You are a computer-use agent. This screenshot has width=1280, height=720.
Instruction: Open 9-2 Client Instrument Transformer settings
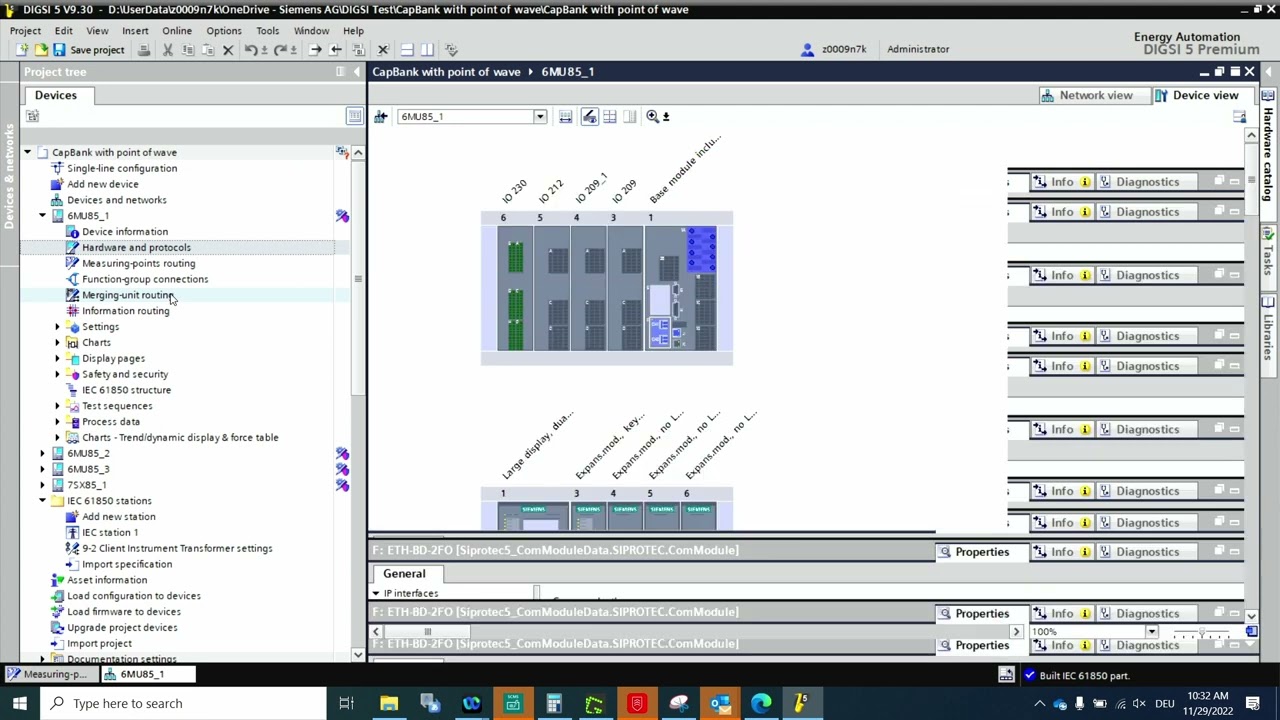177,549
